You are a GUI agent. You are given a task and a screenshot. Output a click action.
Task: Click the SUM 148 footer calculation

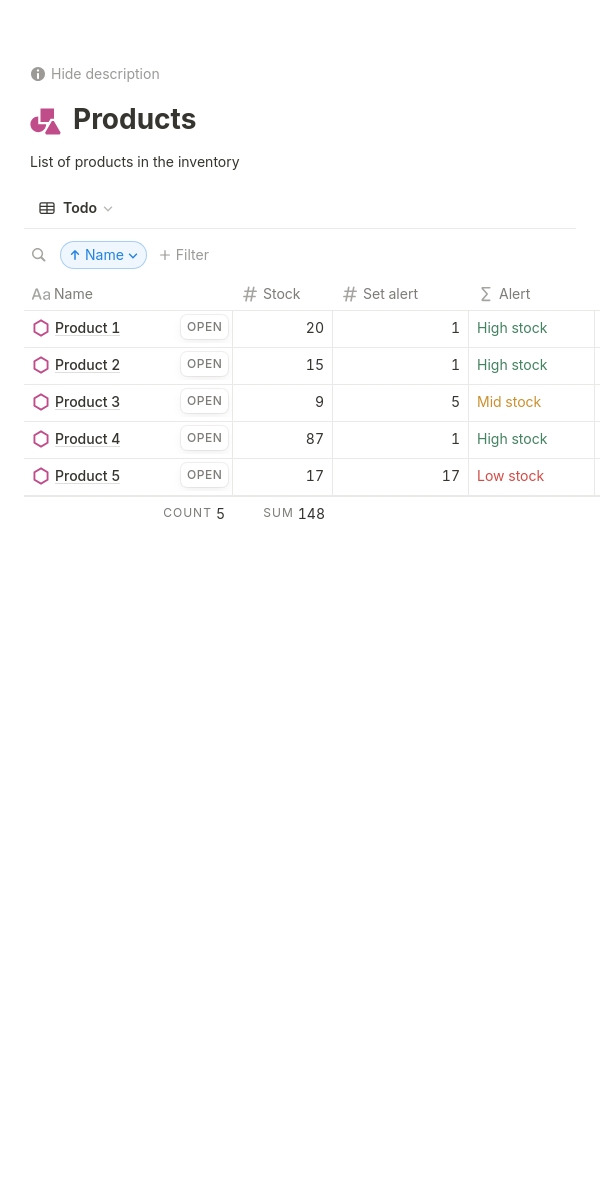pos(294,513)
